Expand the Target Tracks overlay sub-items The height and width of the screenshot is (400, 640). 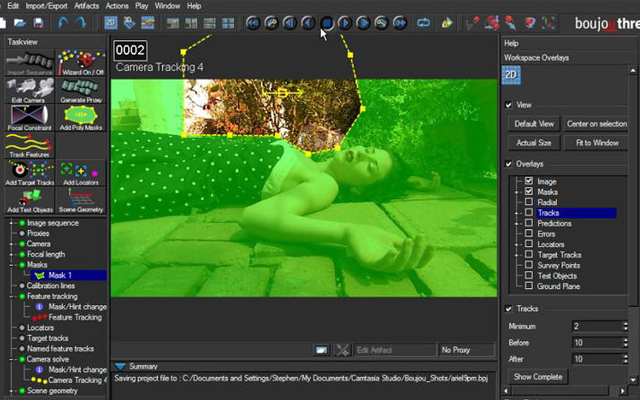pos(517,255)
